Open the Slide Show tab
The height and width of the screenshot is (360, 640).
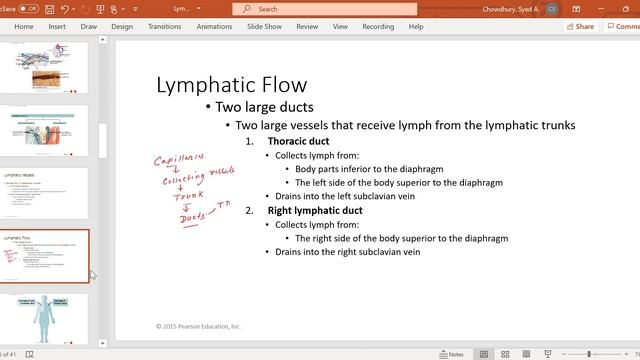[264, 27]
